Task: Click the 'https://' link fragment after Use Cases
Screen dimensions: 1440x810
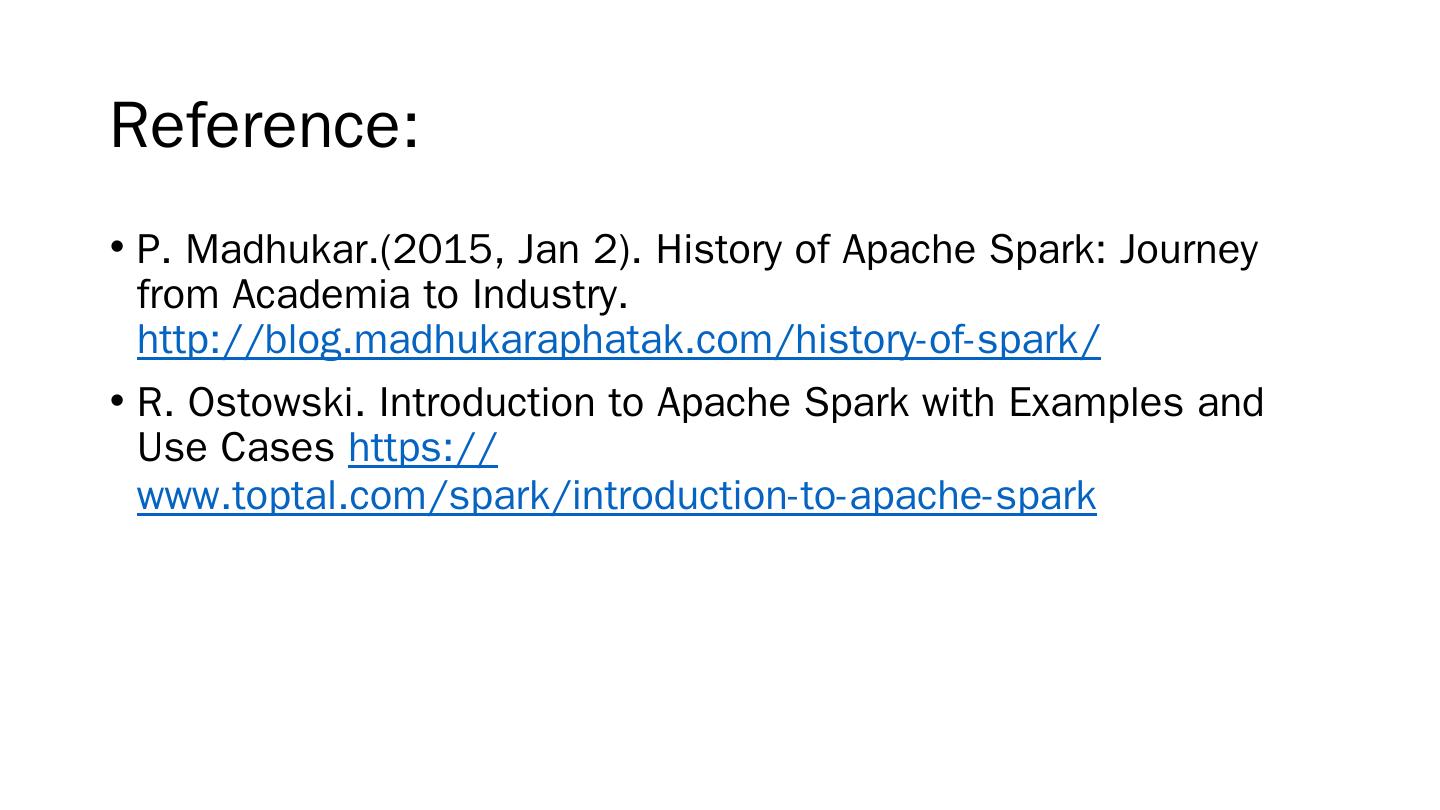Action: (x=422, y=449)
